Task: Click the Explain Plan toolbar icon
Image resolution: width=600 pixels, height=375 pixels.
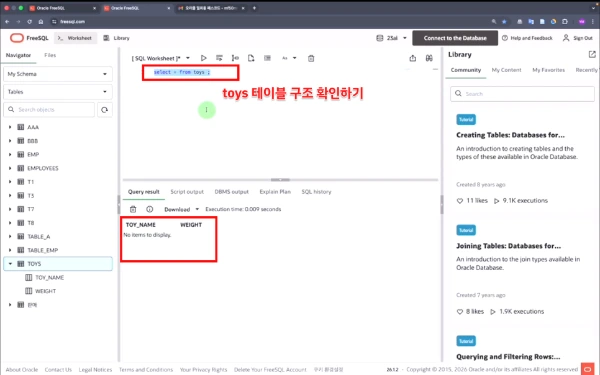Action: (235, 58)
